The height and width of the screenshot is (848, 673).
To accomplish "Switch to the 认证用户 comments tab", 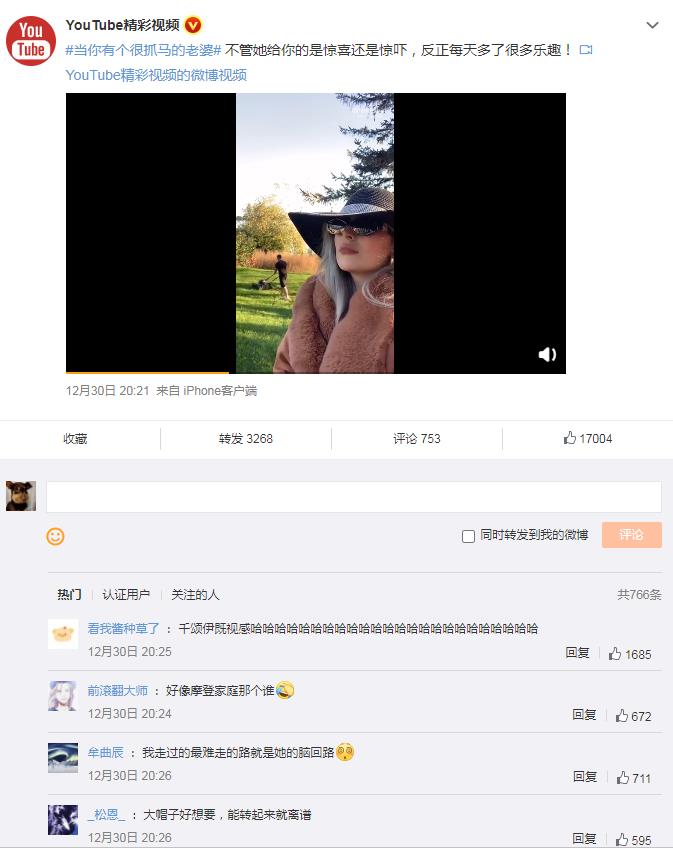I will [126, 594].
